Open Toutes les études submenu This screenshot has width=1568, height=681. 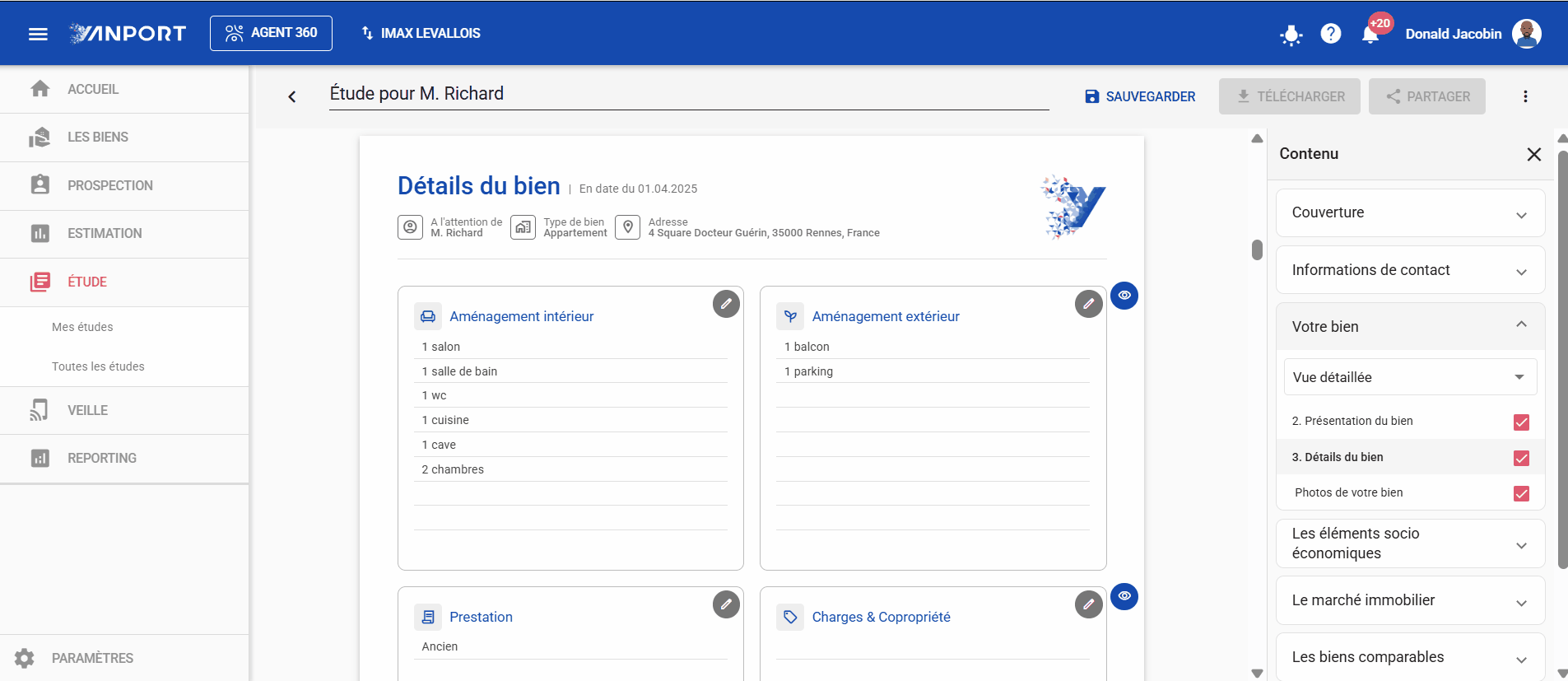point(98,366)
